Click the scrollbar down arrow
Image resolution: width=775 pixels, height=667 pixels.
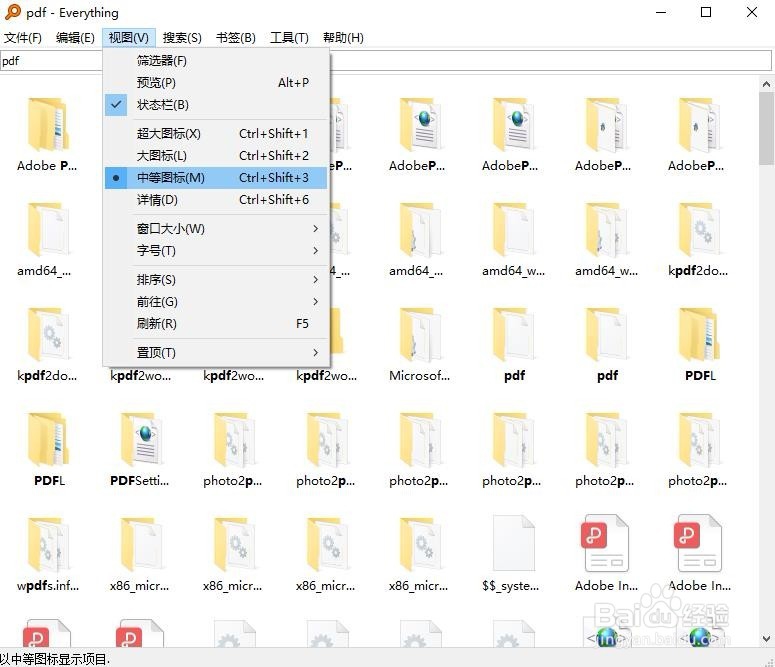(x=766, y=639)
